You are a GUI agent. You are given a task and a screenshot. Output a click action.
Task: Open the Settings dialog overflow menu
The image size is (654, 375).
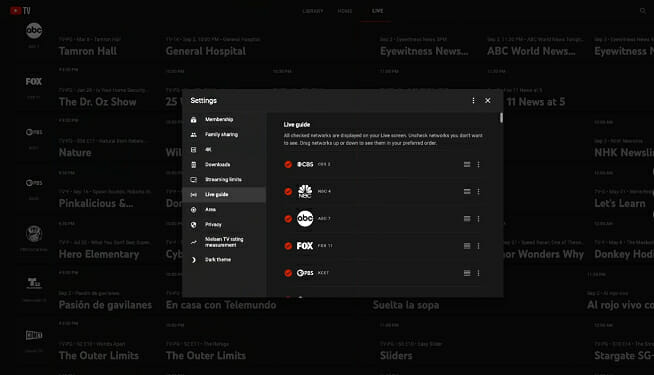click(473, 101)
